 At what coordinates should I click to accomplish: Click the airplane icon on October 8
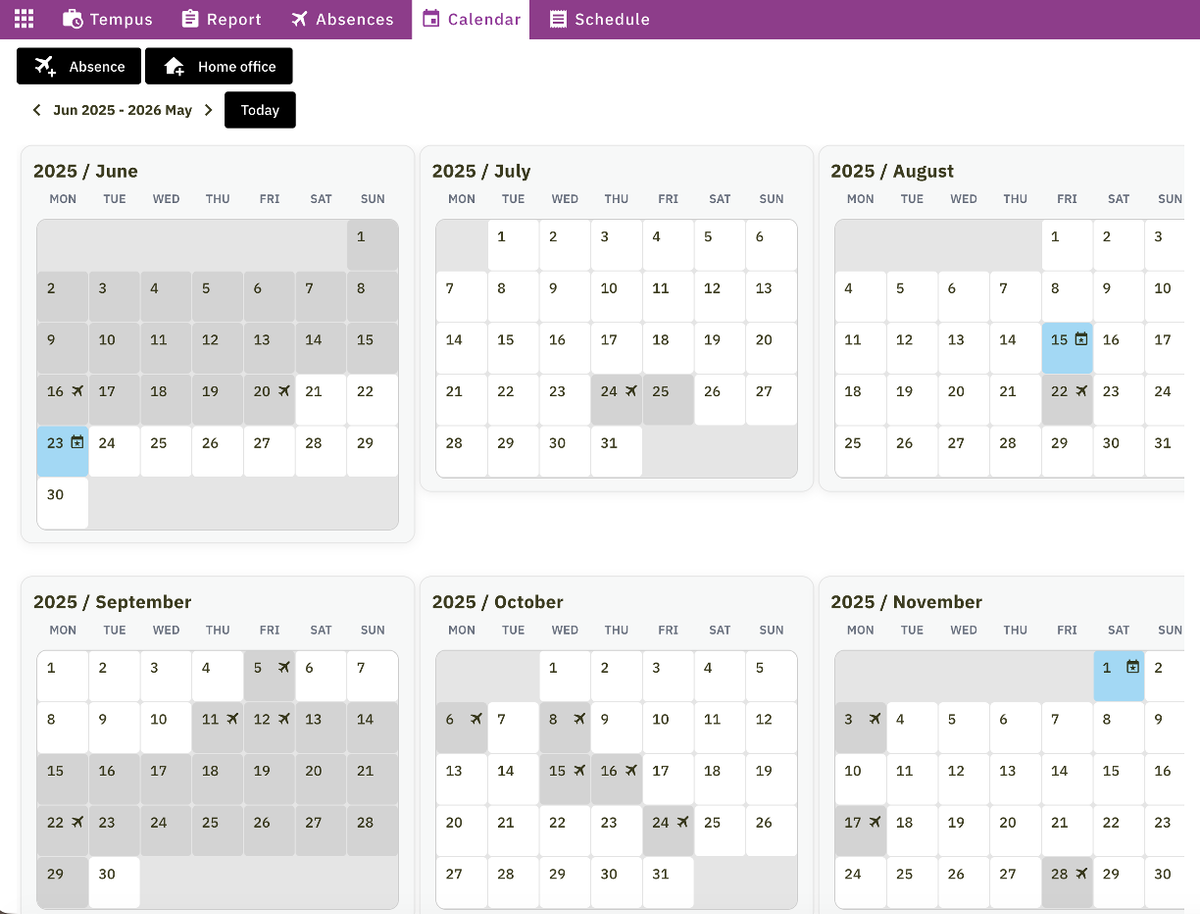[579, 719]
